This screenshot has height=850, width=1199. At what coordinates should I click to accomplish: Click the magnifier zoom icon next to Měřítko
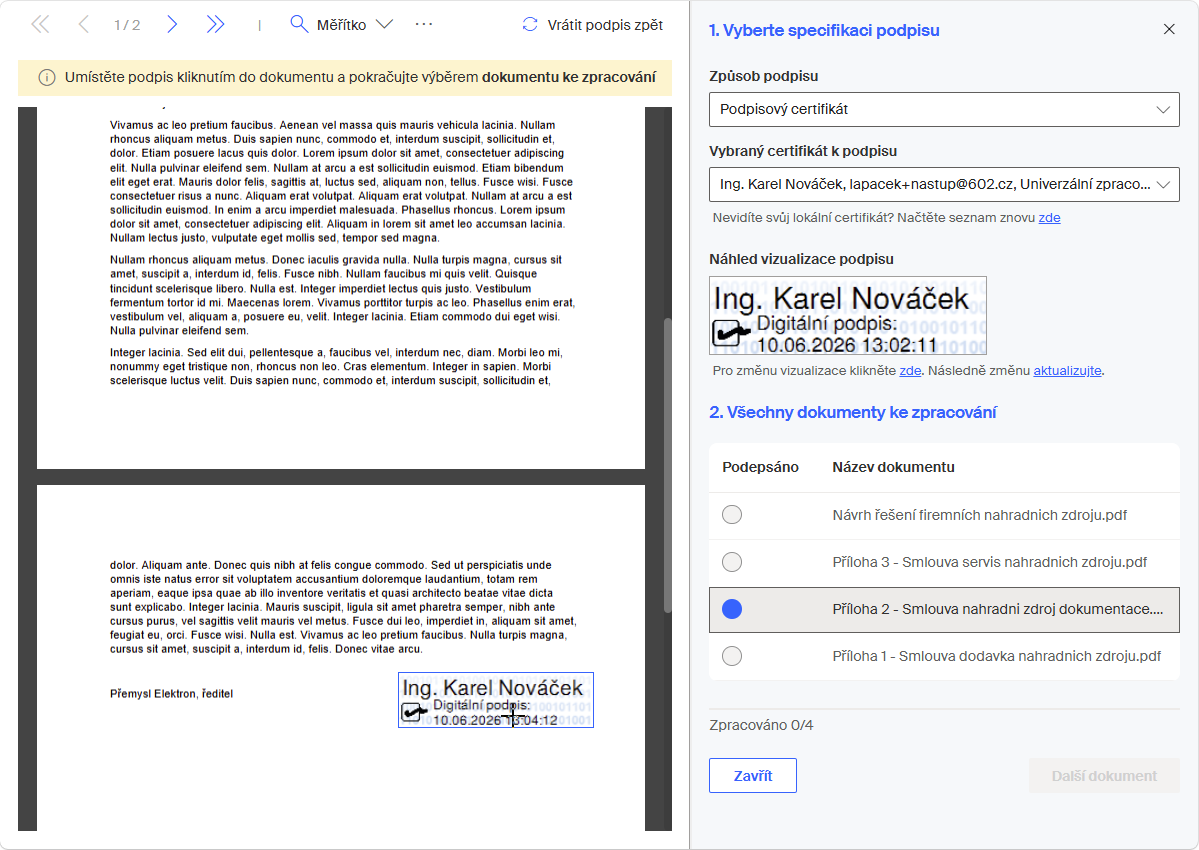pos(299,24)
